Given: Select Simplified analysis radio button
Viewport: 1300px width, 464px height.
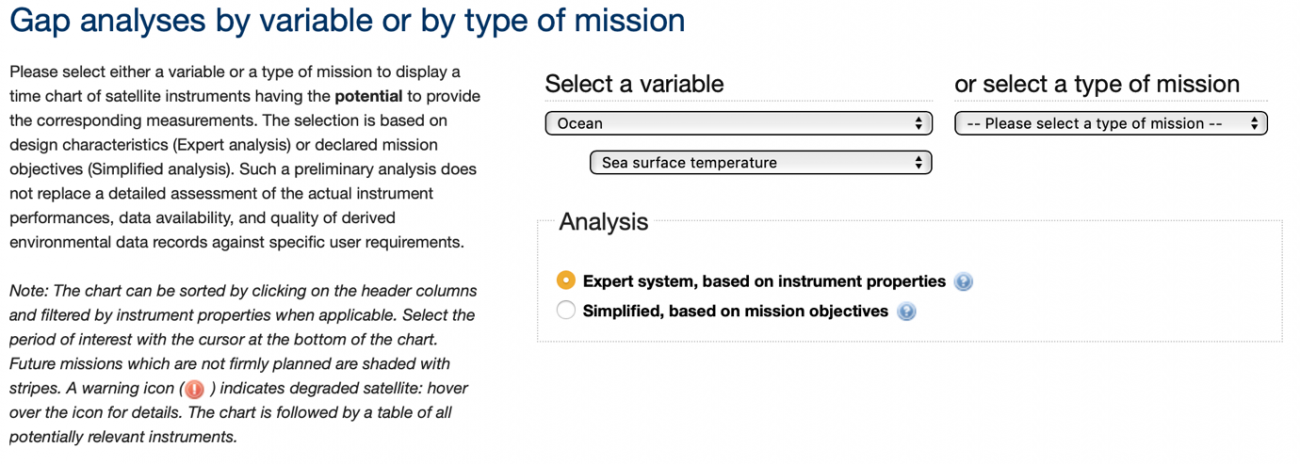Looking at the screenshot, I should pyautogui.click(x=566, y=311).
